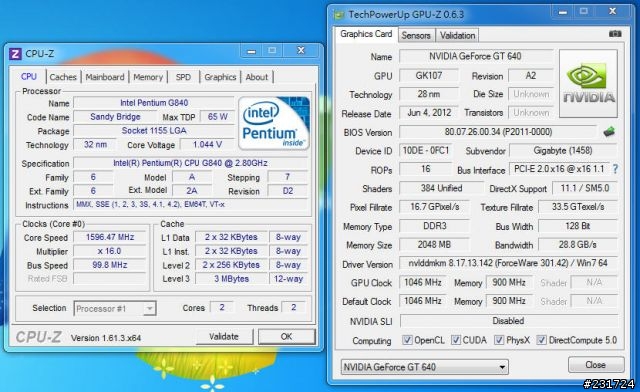The image size is (640, 392).
Task: Click the OK button in CPU-Z
Action: point(287,337)
